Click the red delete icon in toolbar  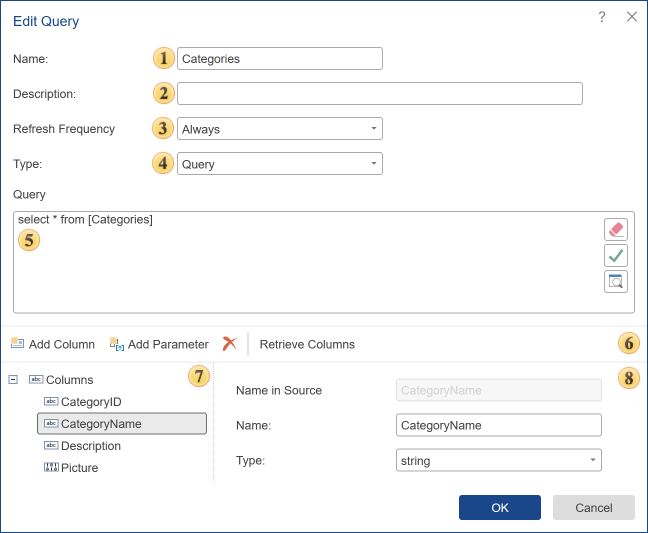[x=230, y=344]
